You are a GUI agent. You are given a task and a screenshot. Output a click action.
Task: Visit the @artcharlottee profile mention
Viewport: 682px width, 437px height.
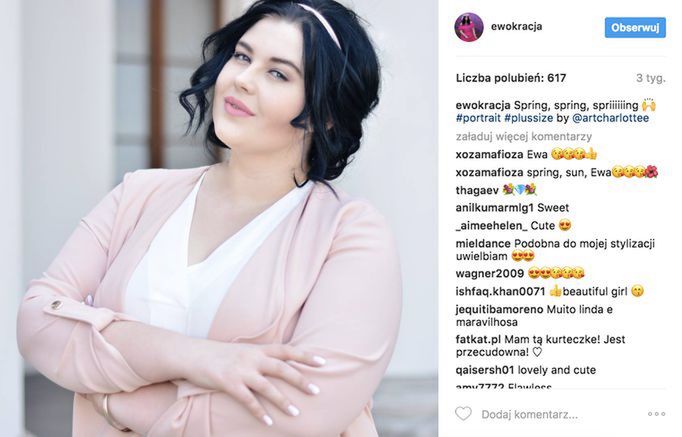611,118
